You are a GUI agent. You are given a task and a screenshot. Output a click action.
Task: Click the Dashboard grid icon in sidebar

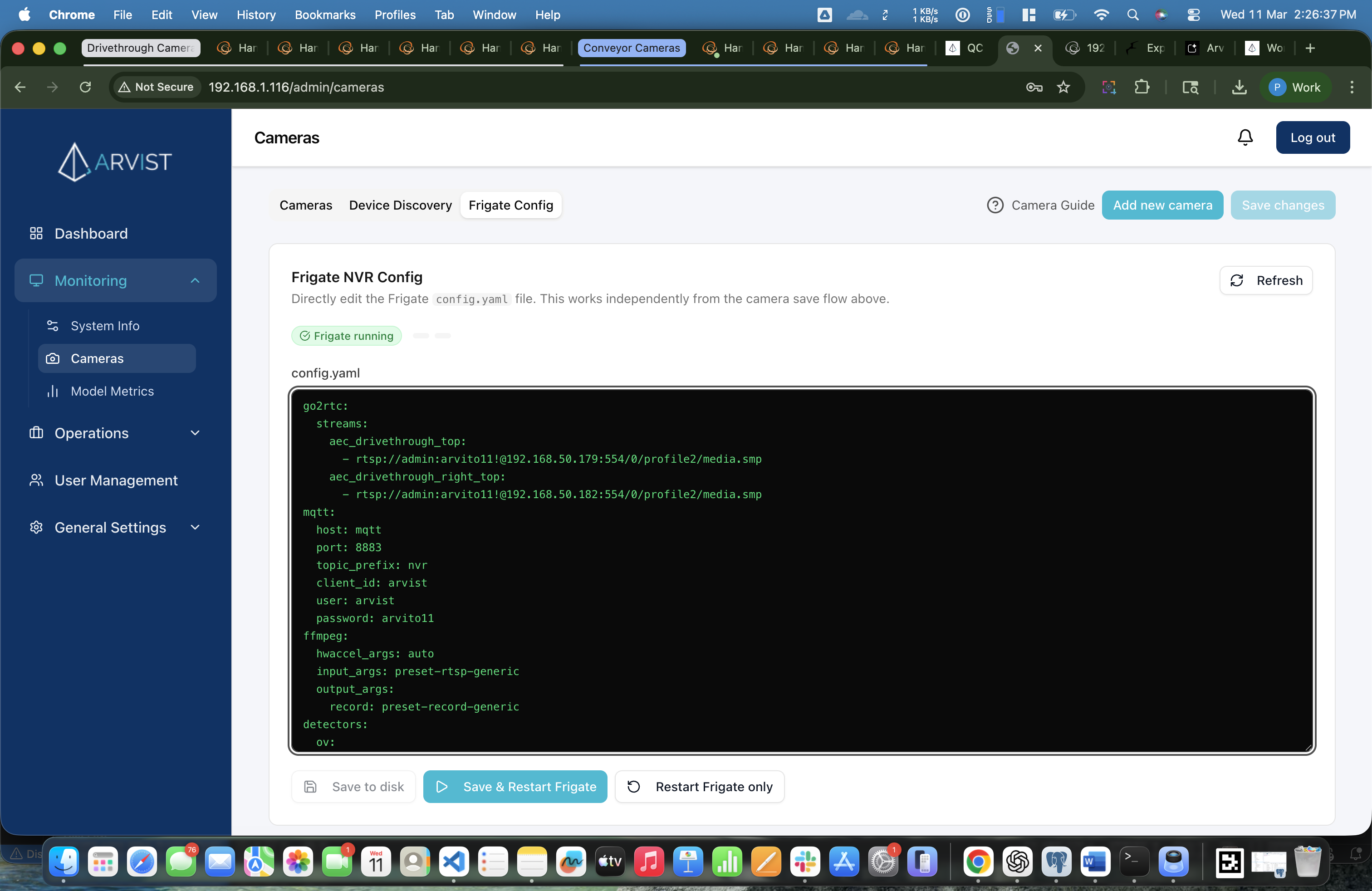click(x=36, y=234)
